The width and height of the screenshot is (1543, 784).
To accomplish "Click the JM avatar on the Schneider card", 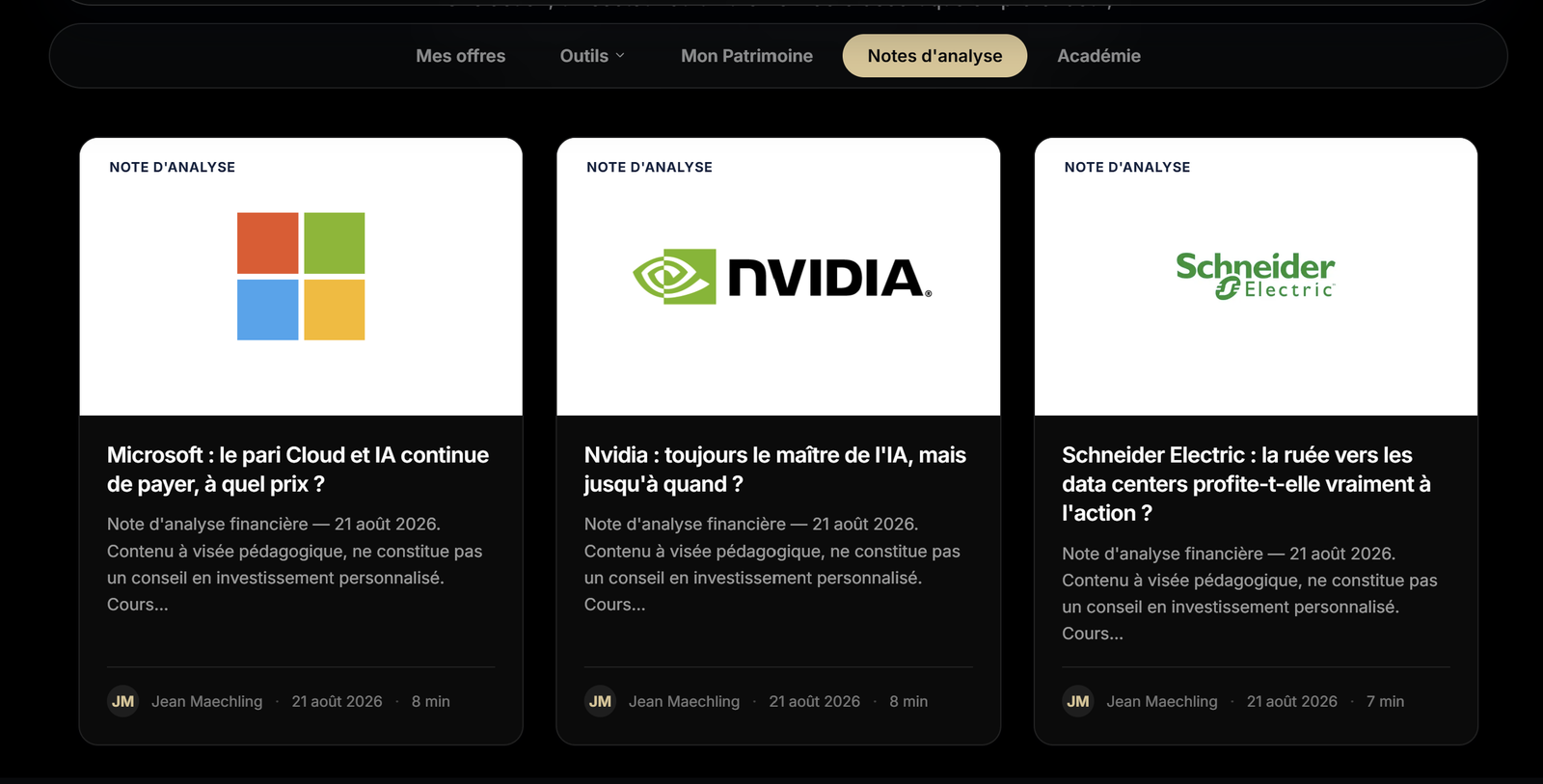I will click(1077, 701).
